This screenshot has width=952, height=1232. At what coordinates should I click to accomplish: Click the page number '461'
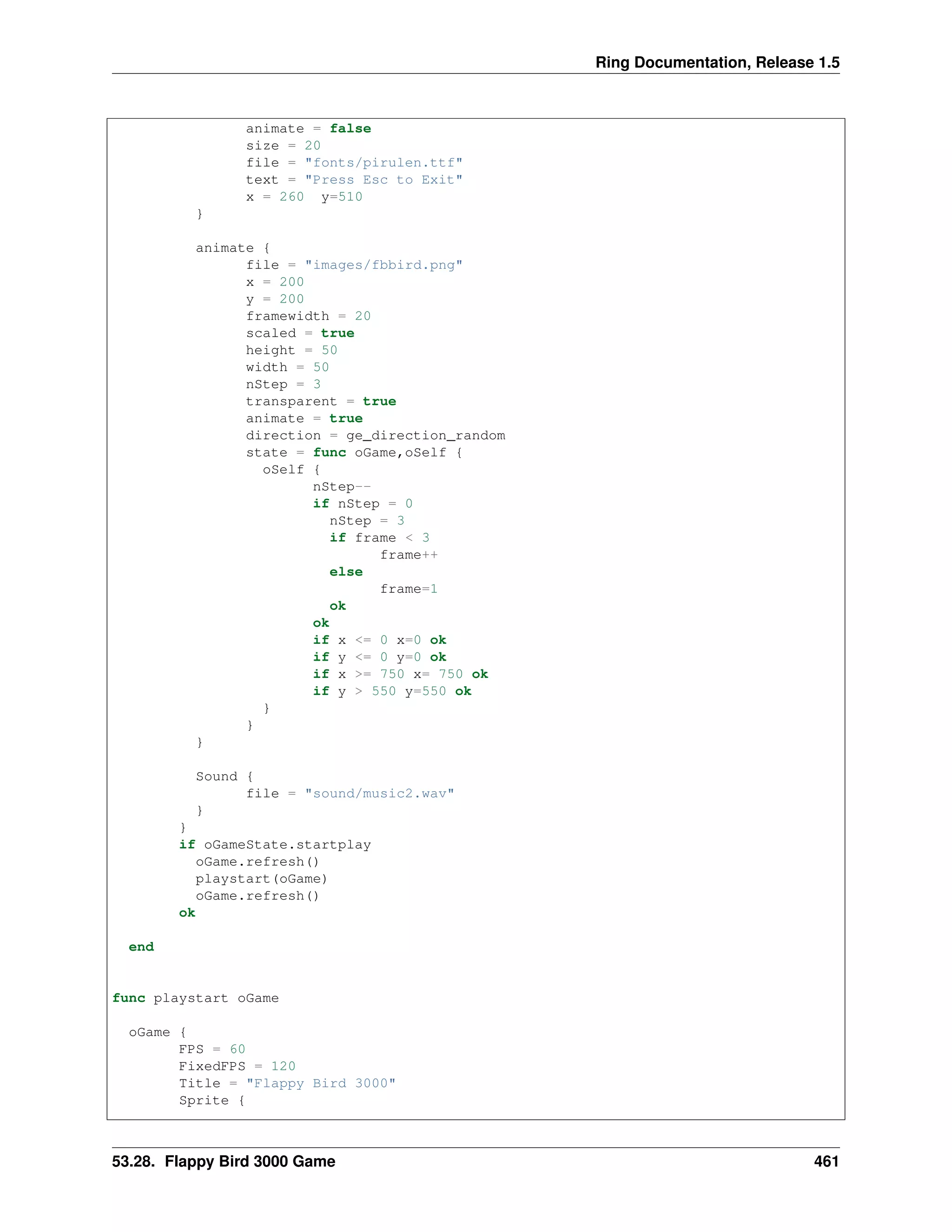pyautogui.click(x=826, y=1161)
